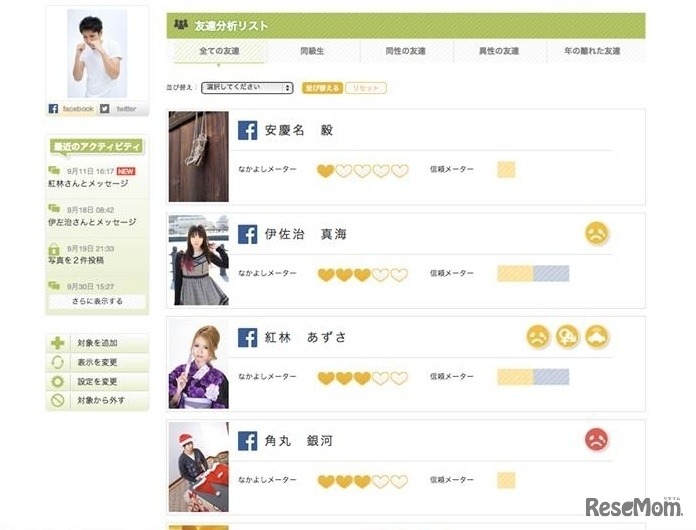
Task: Click the Facebook icon beside 安慶名 毅
Action: [247, 131]
